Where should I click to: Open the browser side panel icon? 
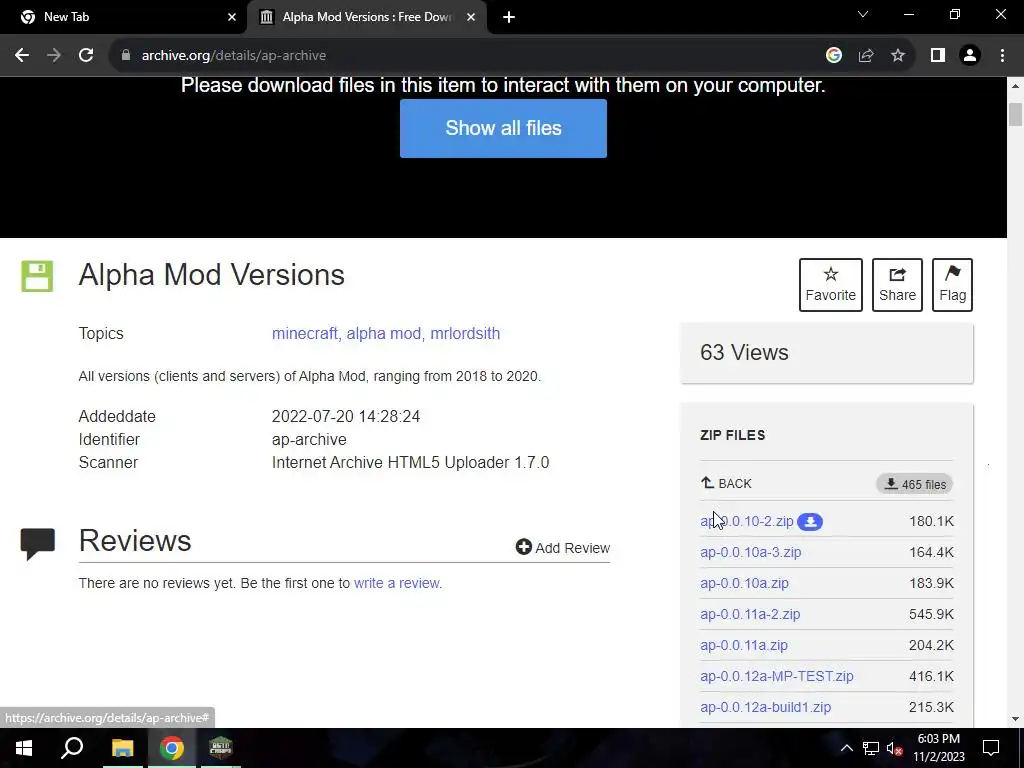click(938, 56)
